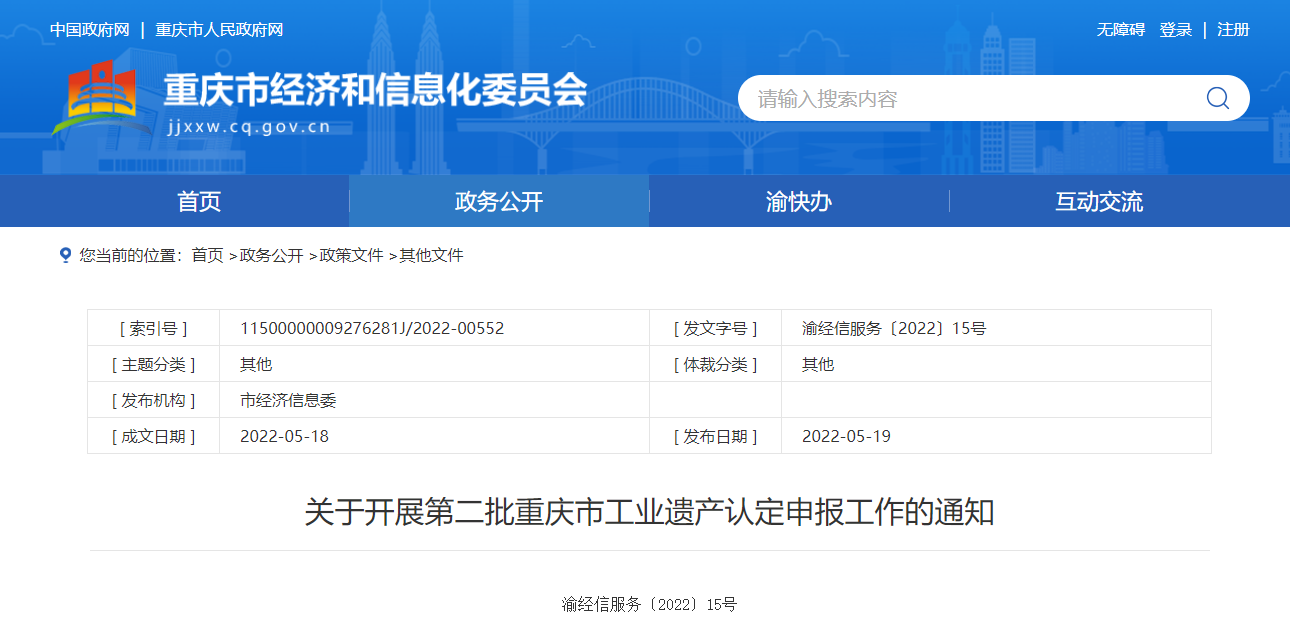Go to the 互动交流 navigation tab
The height and width of the screenshot is (637, 1290).
(x=1098, y=202)
